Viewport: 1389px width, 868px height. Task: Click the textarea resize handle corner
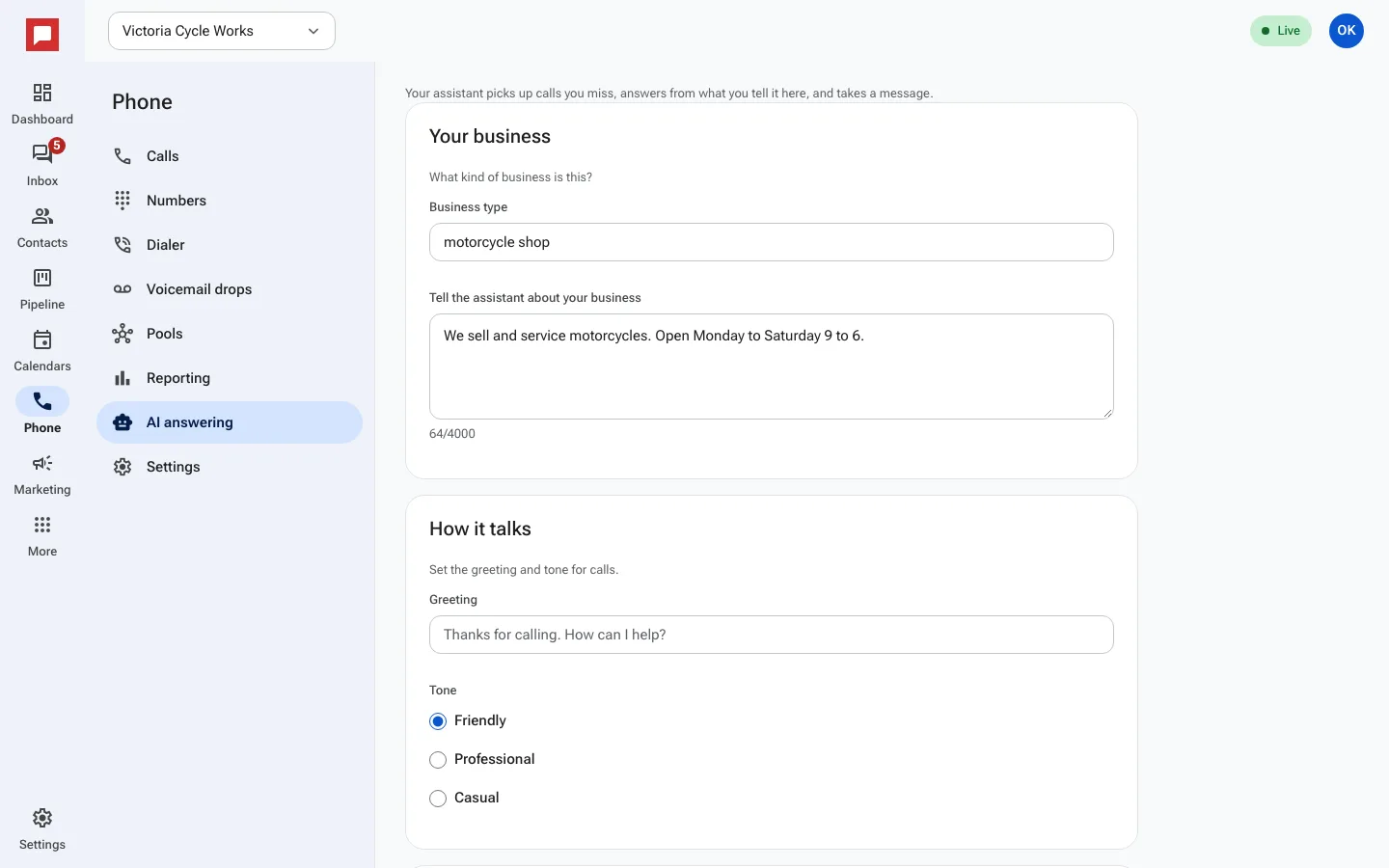tap(1107, 413)
